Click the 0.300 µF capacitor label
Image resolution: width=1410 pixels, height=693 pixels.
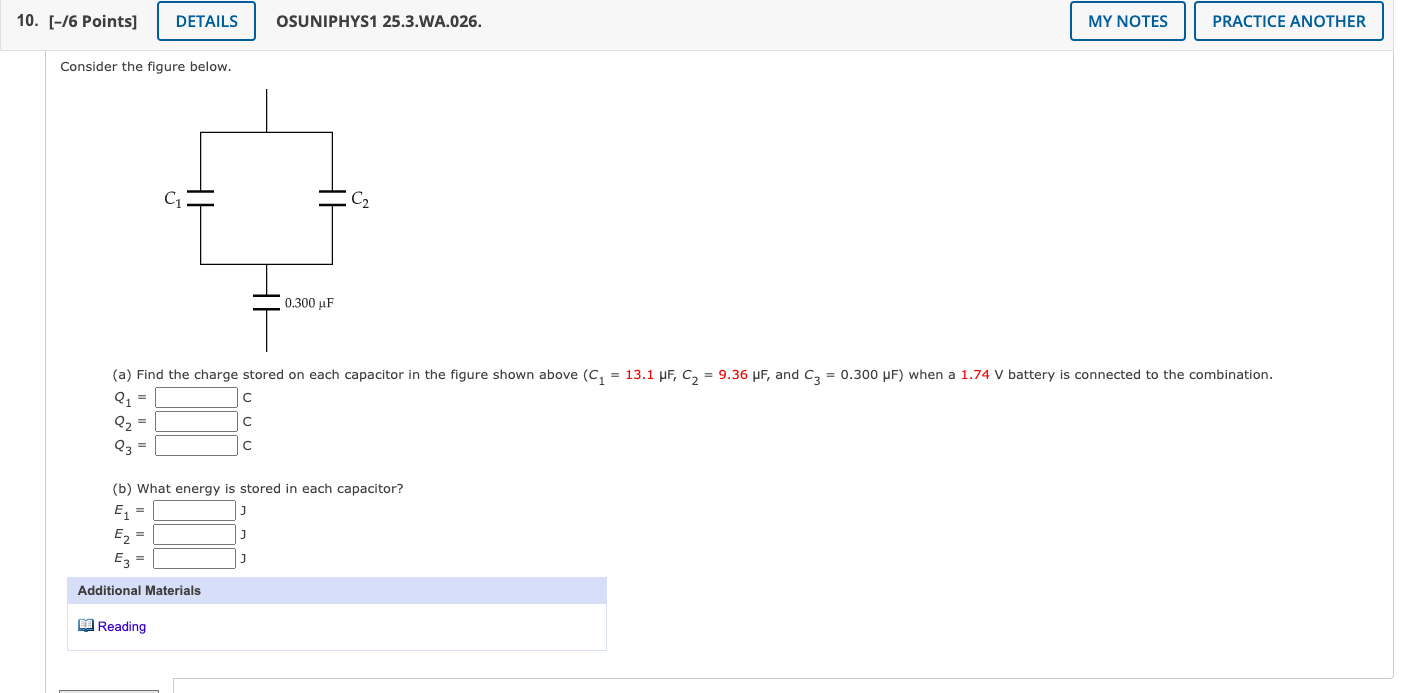307,302
